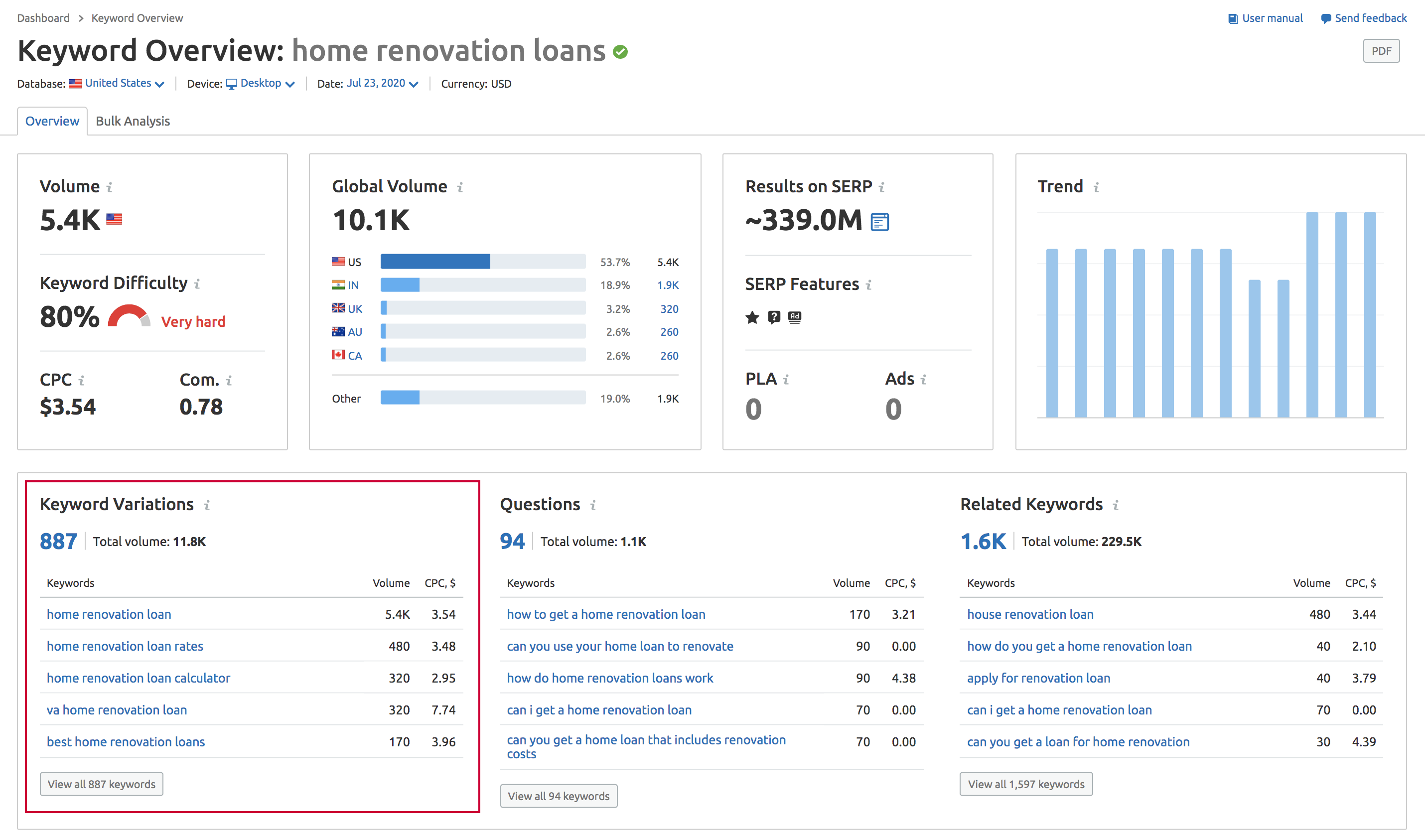
Task: Open the 'home renovation loan calculator' keyword link
Action: coord(138,678)
